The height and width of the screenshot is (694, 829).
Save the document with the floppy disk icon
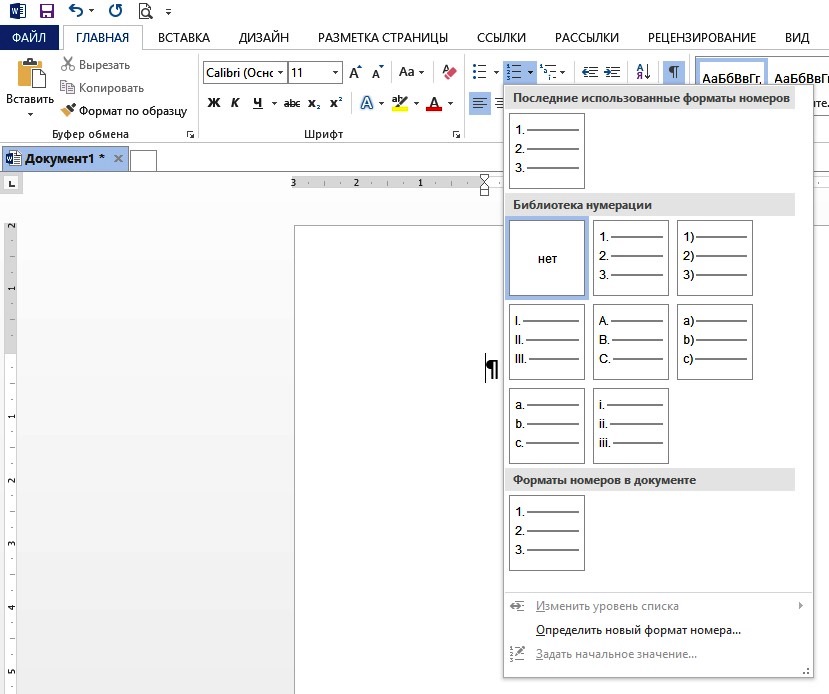coord(47,11)
